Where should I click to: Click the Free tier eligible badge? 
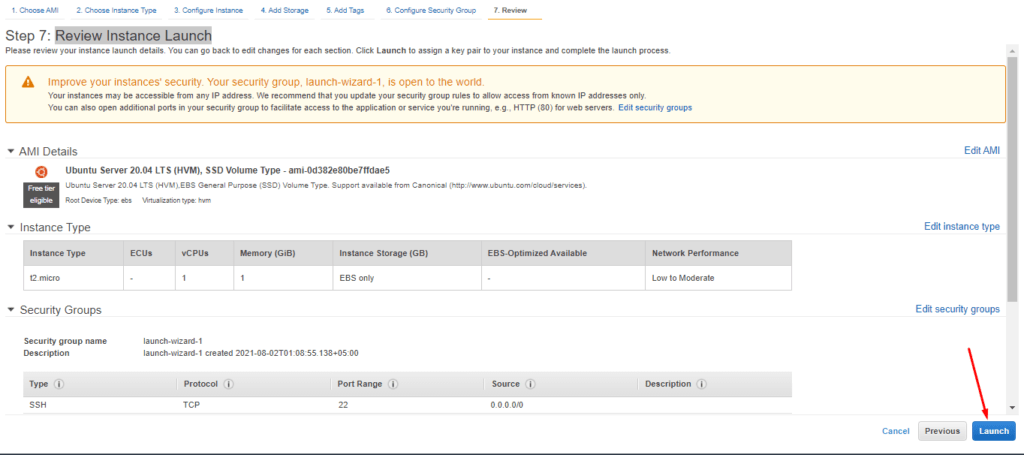[41, 194]
